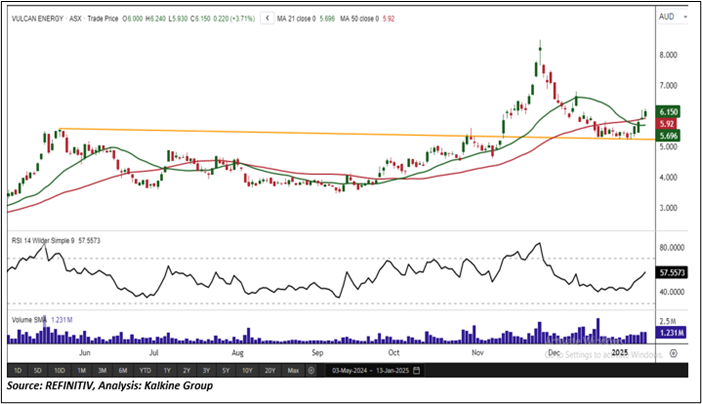Click the 2025 label on time axis

(620, 352)
